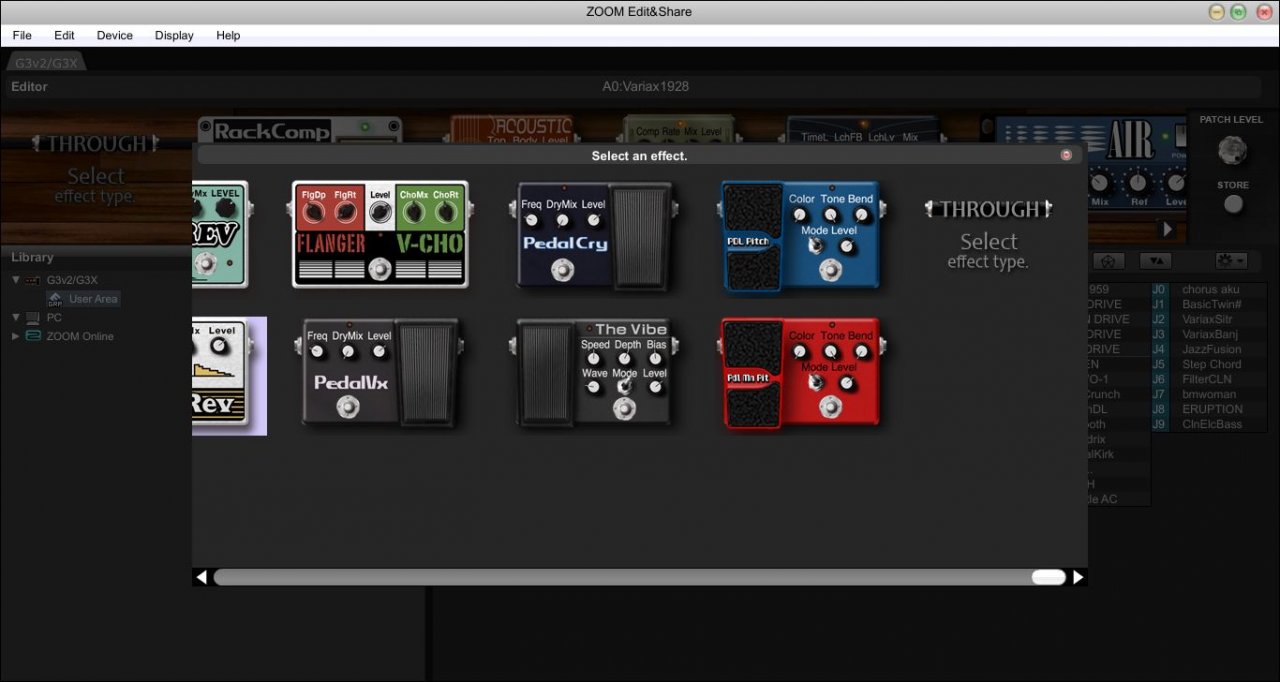
Task: Select patch J5 Step Chord
Action: (1209, 364)
